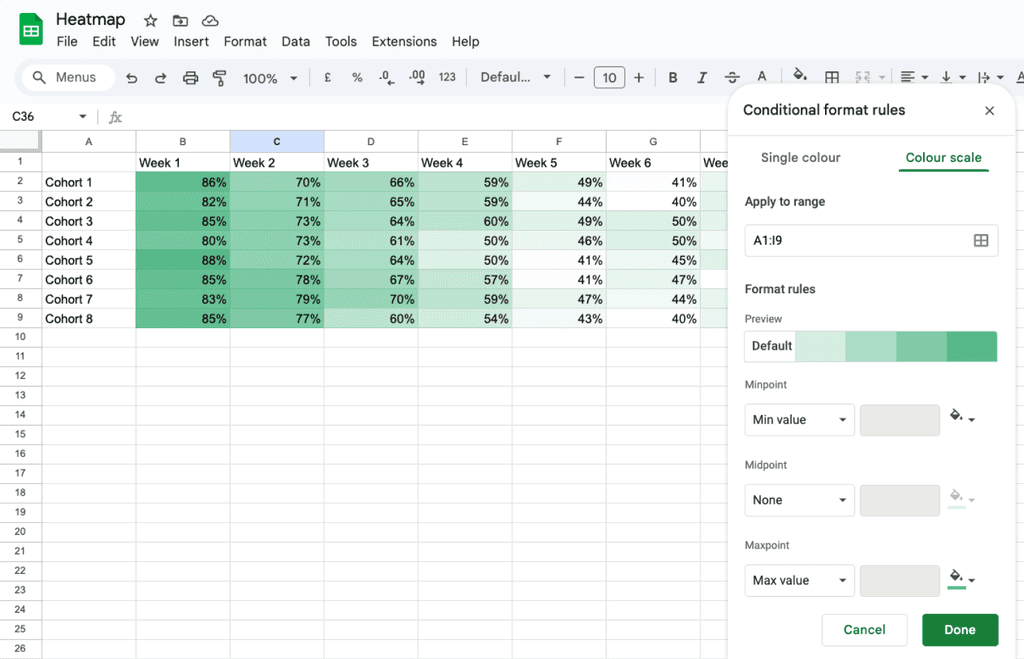Open the Midpoint dropdown set to None
This screenshot has height=659, width=1024.
coord(799,500)
